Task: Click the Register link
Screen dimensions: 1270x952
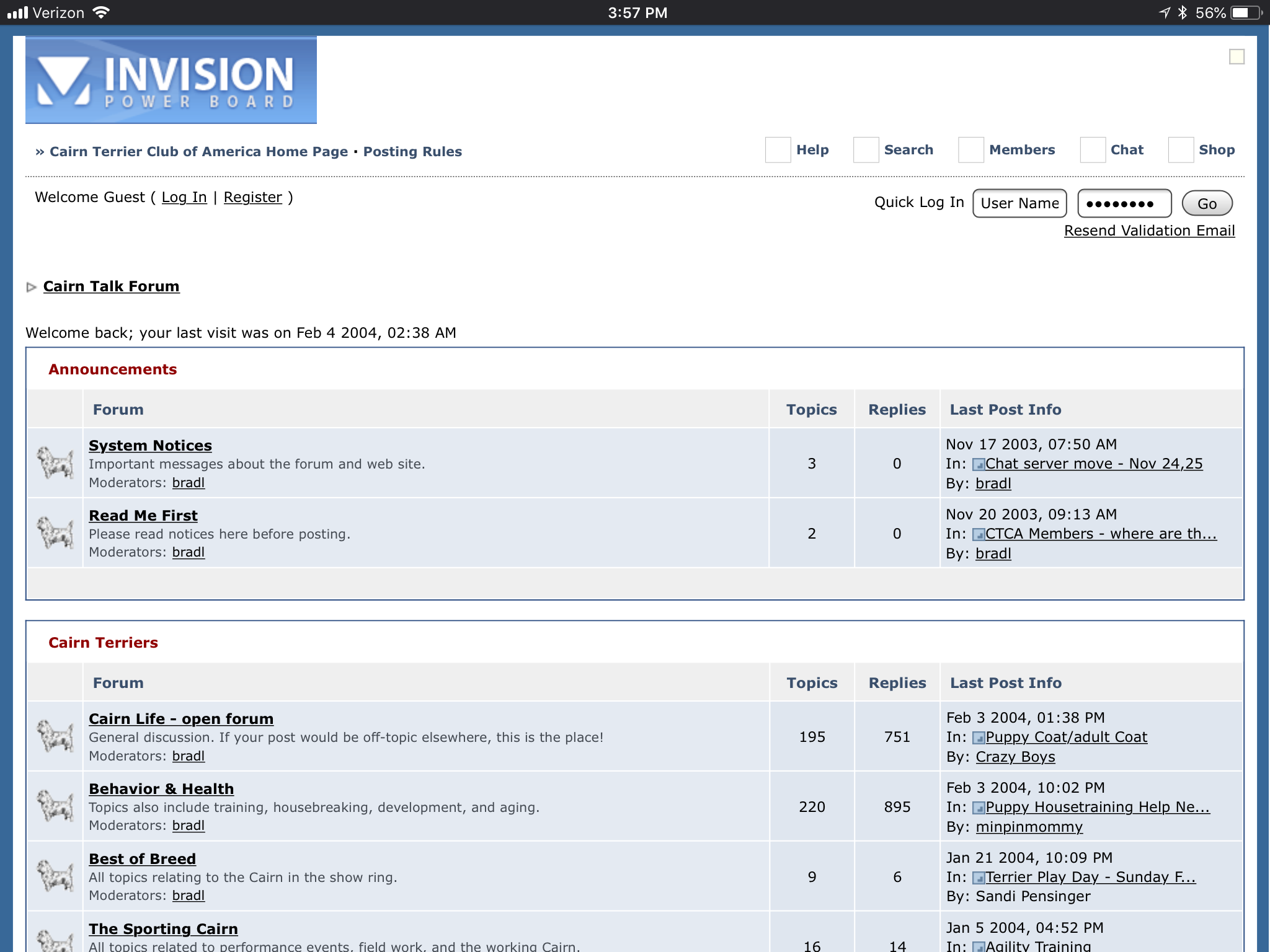Action: pos(252,197)
